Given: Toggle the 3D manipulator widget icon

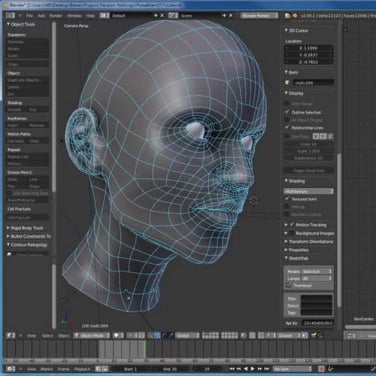Looking at the screenshot, I should (150, 336).
